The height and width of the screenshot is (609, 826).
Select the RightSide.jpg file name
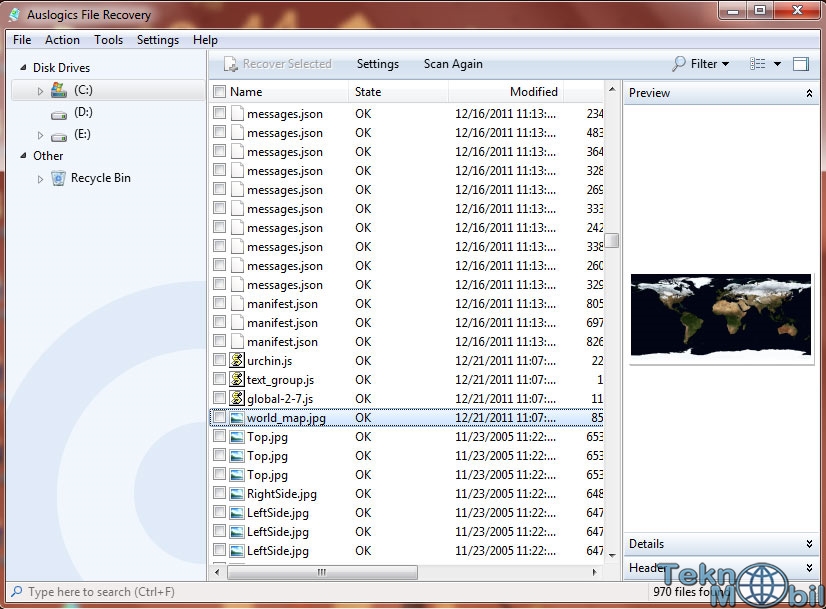click(282, 494)
